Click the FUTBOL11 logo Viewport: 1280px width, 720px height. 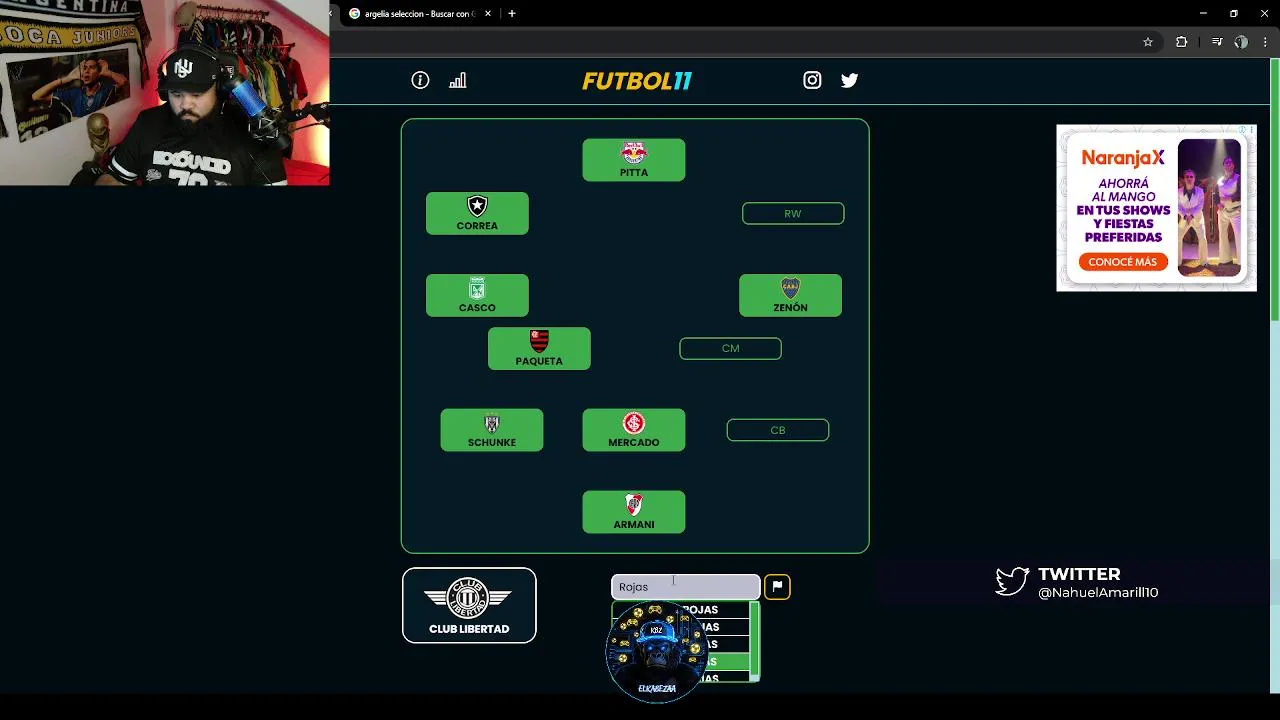637,81
